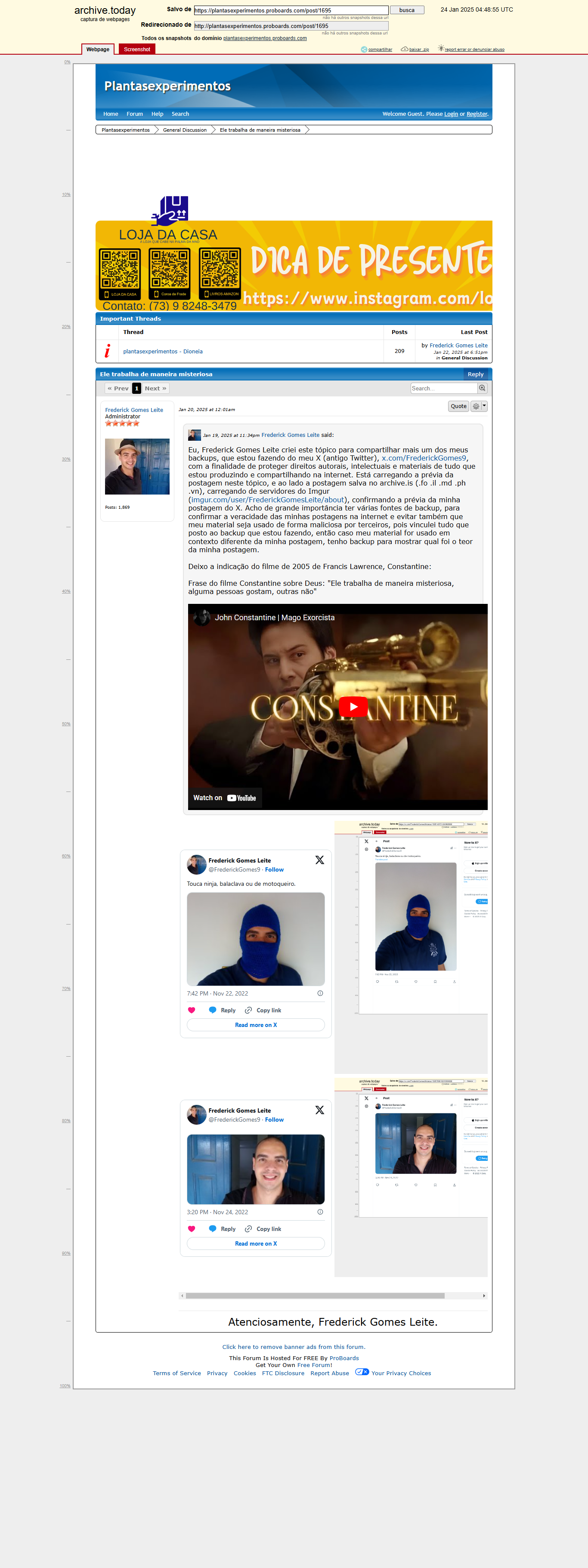Open Frederick Gomes Leite profile avatar
This screenshot has height=1568, width=588.
click(x=137, y=466)
